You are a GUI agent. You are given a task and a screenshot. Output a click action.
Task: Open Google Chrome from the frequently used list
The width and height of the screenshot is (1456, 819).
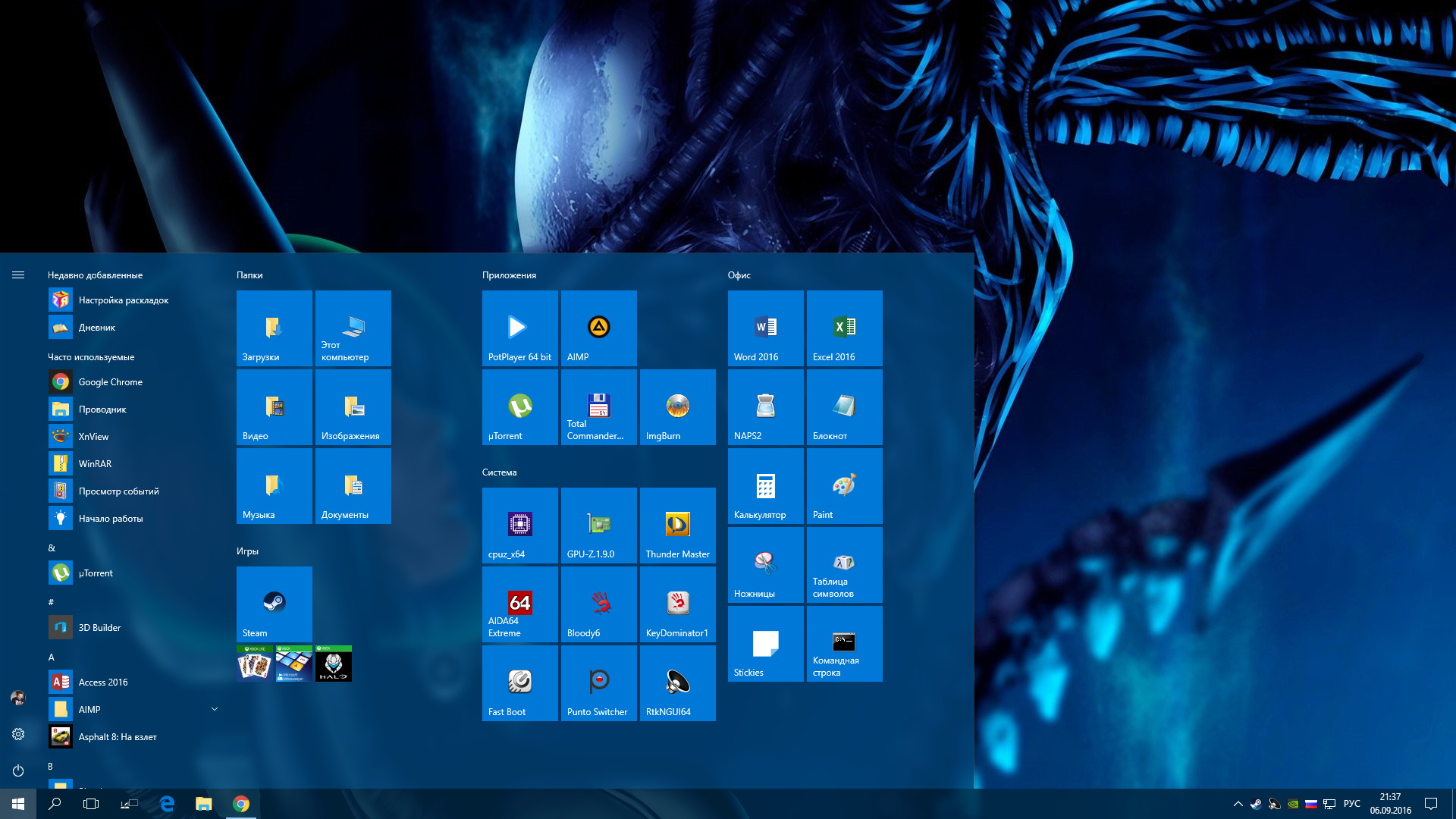click(x=110, y=382)
